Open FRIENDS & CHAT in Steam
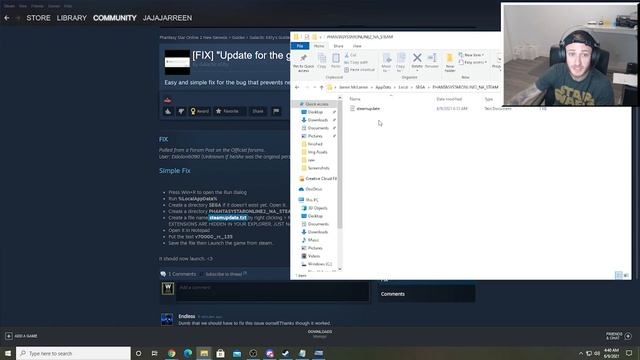Viewport: 640px width, 360px height. (618, 336)
